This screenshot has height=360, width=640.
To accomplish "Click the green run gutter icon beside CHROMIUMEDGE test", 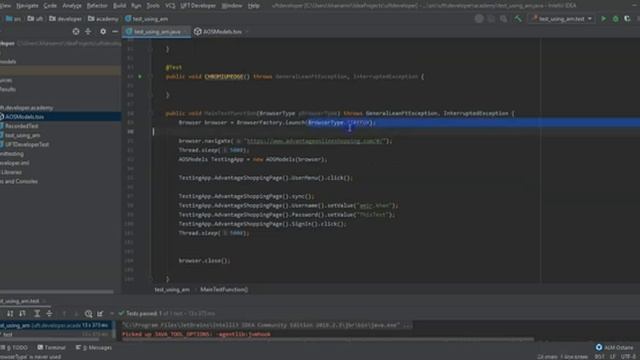I will [140, 76].
